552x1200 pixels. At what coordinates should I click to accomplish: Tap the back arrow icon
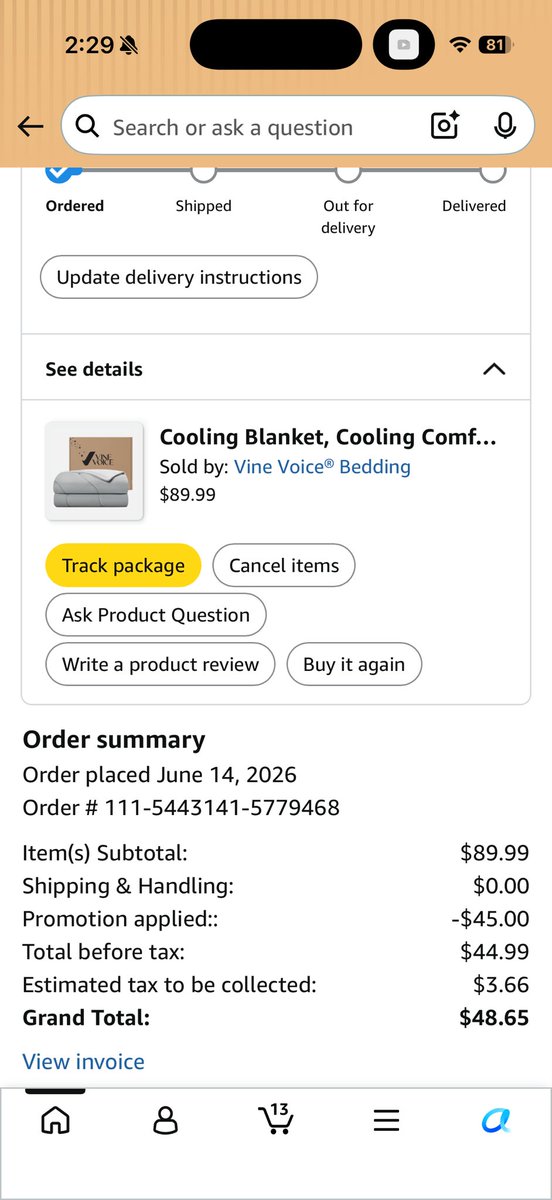click(31, 126)
